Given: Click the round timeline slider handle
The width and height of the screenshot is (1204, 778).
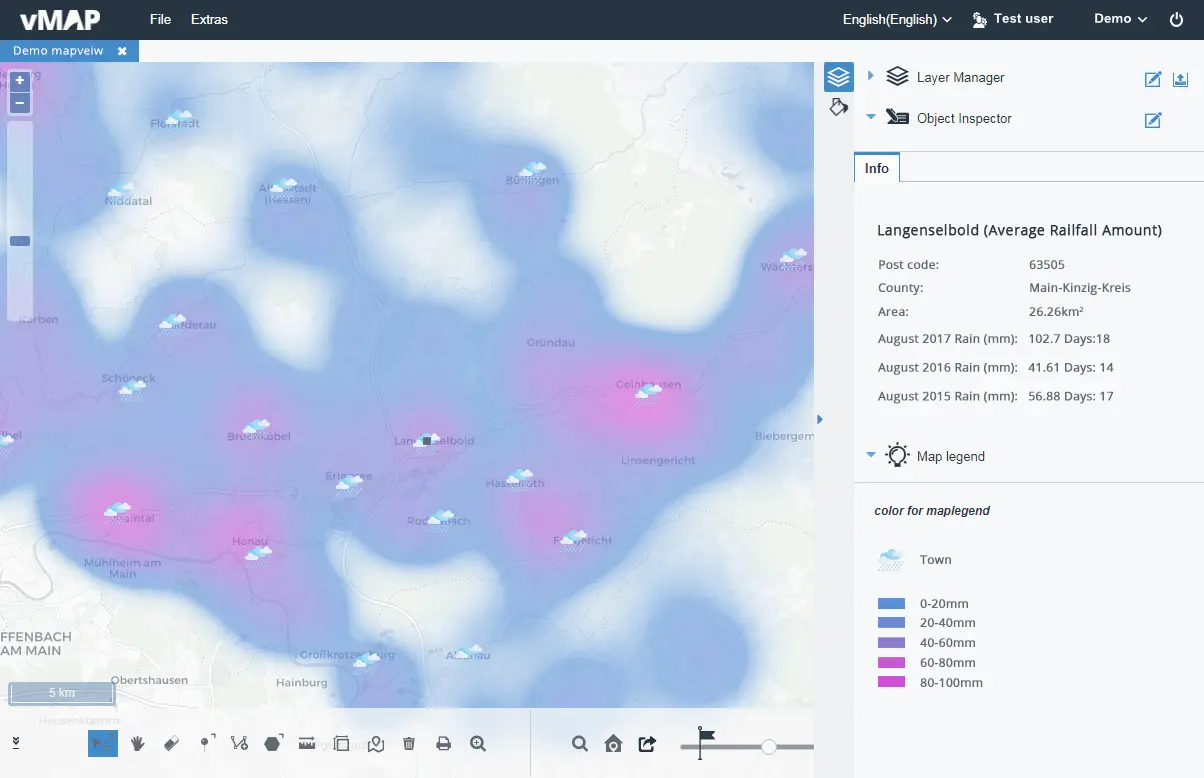Looking at the screenshot, I should pyautogui.click(x=769, y=747).
